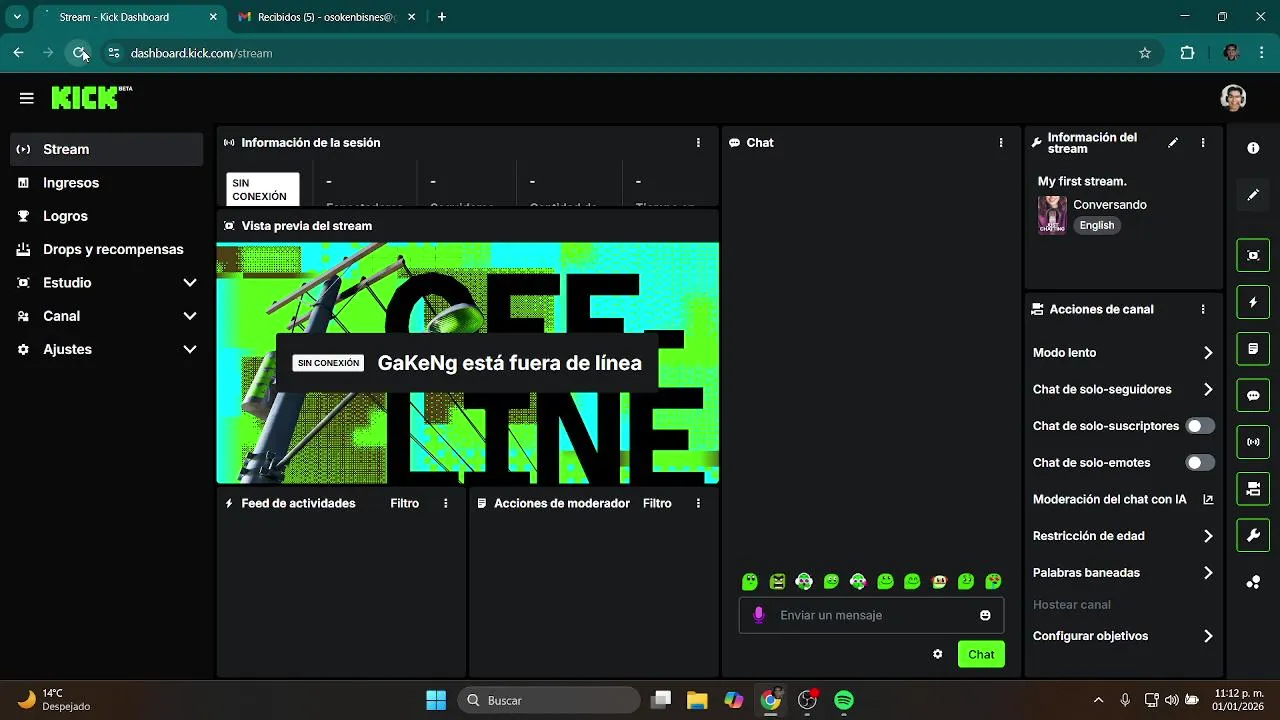Open Información del stream three-dot menu
1280x720 pixels.
(x=1203, y=143)
